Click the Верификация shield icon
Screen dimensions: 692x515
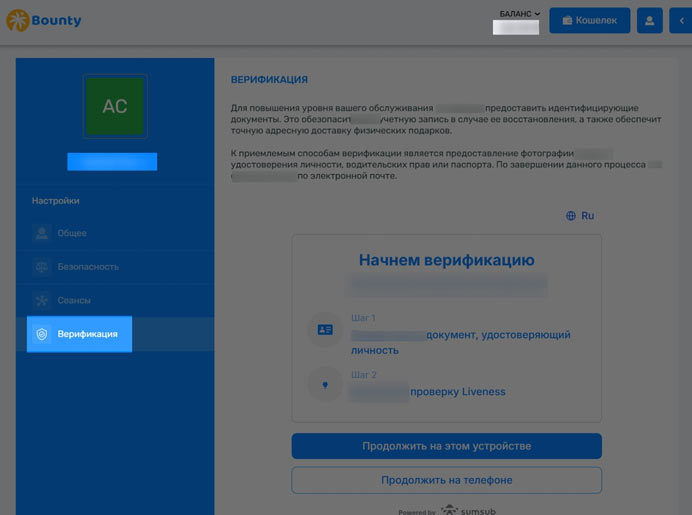41,334
